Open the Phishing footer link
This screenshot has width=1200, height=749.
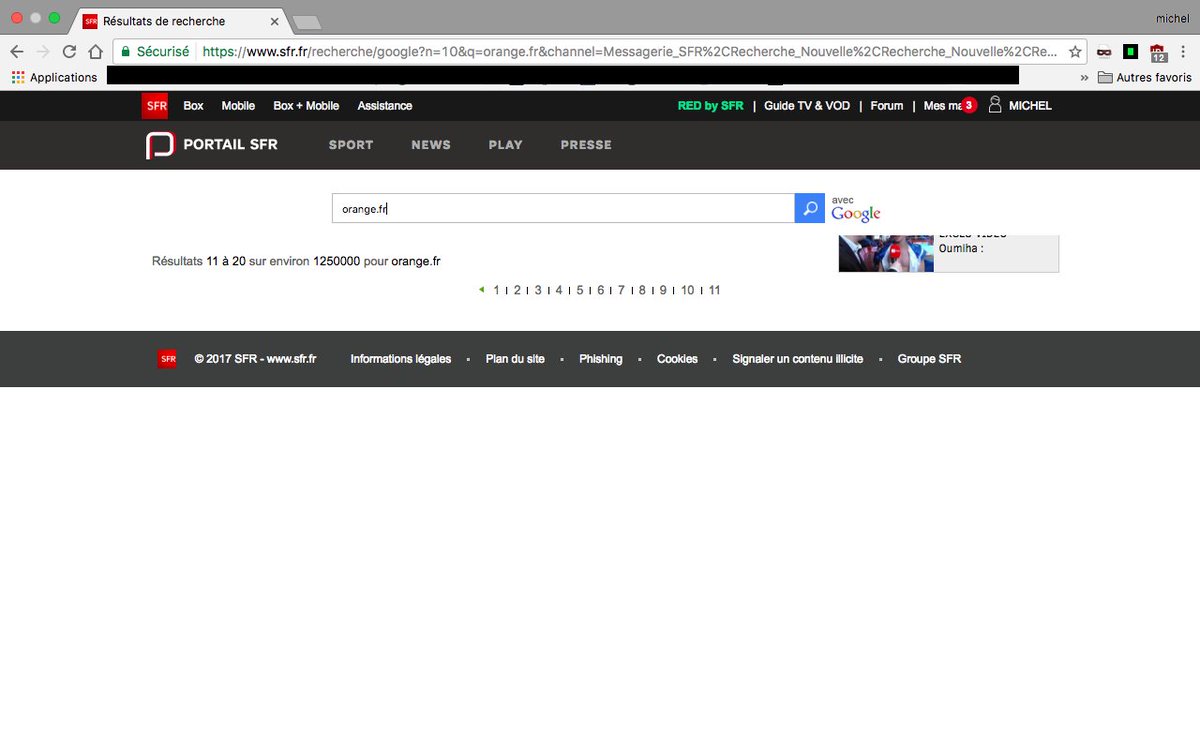pos(601,359)
